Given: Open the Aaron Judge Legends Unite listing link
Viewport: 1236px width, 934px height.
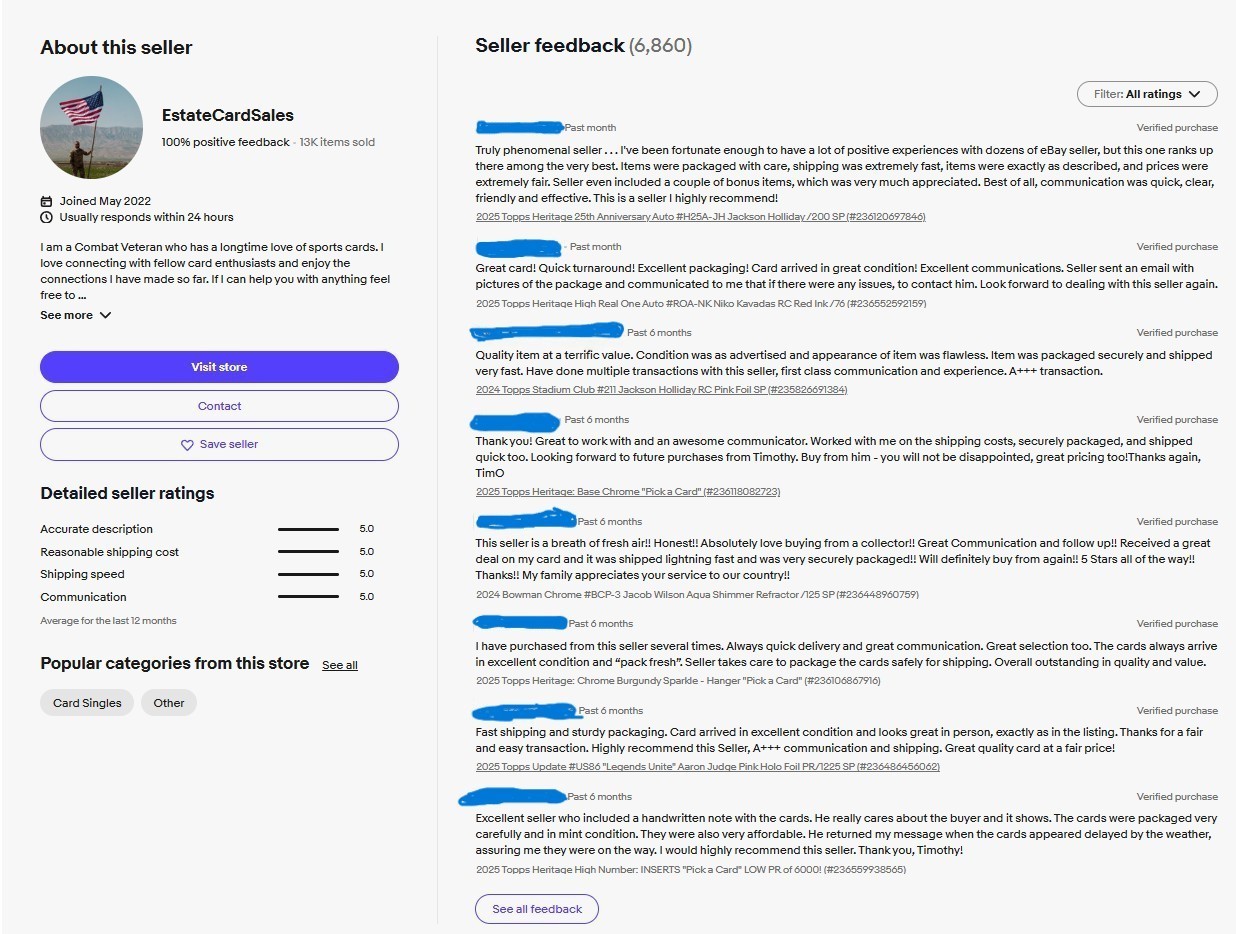Looking at the screenshot, I should click(708, 767).
